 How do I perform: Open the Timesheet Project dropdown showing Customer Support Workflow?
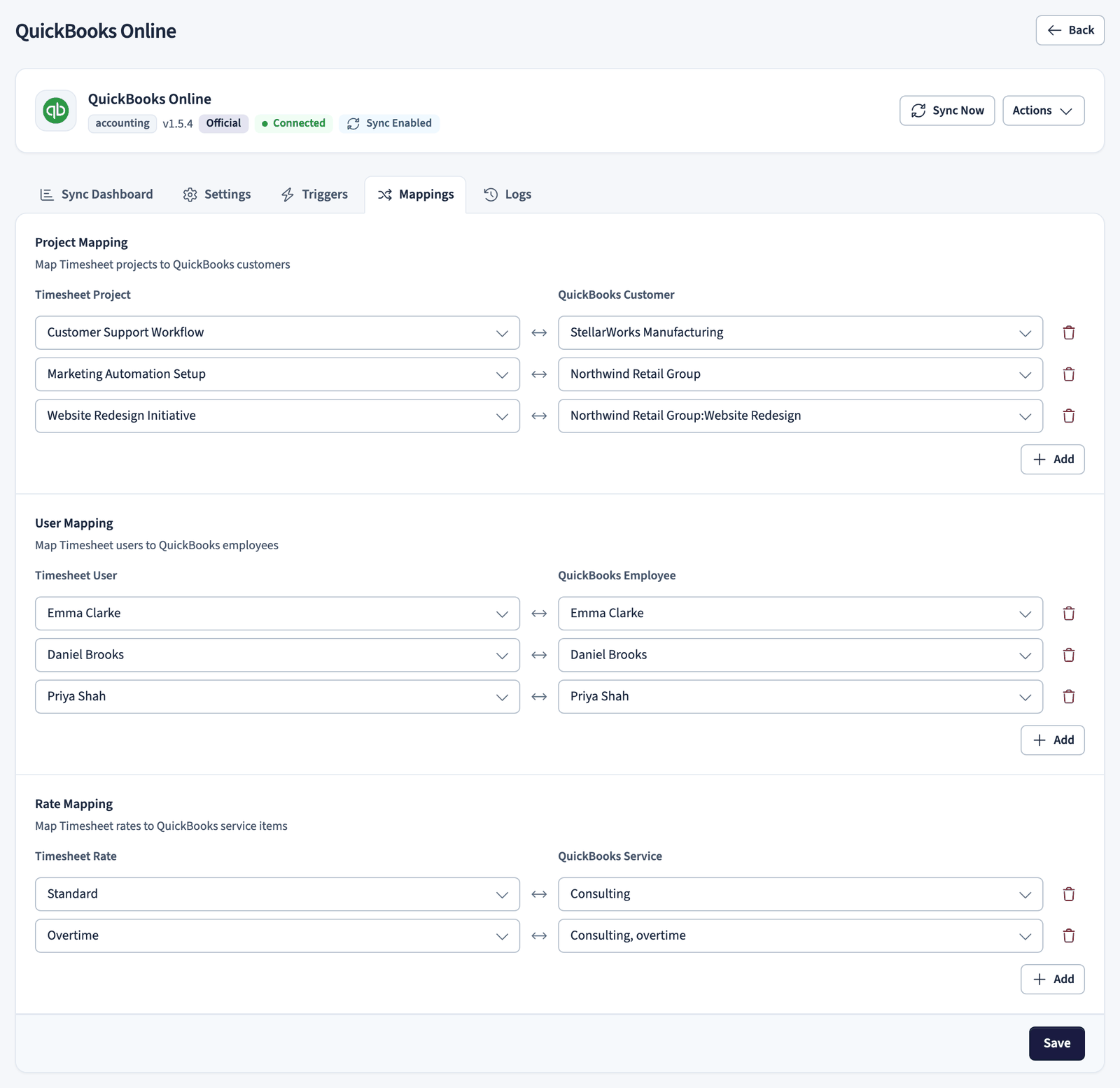click(277, 333)
